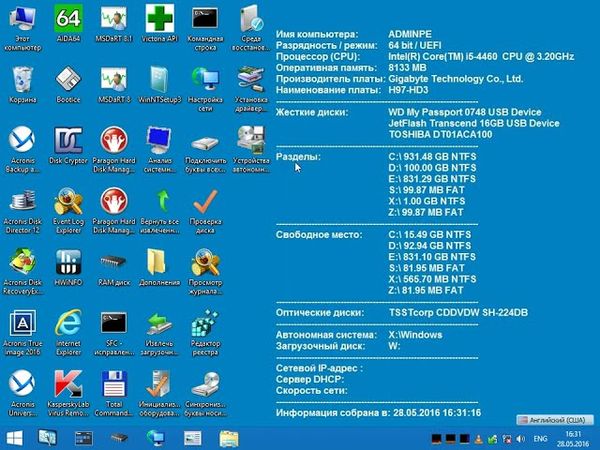This screenshot has width=600, height=450.
Task: Select the Acronis Universal Restore icon
Action: point(23,393)
